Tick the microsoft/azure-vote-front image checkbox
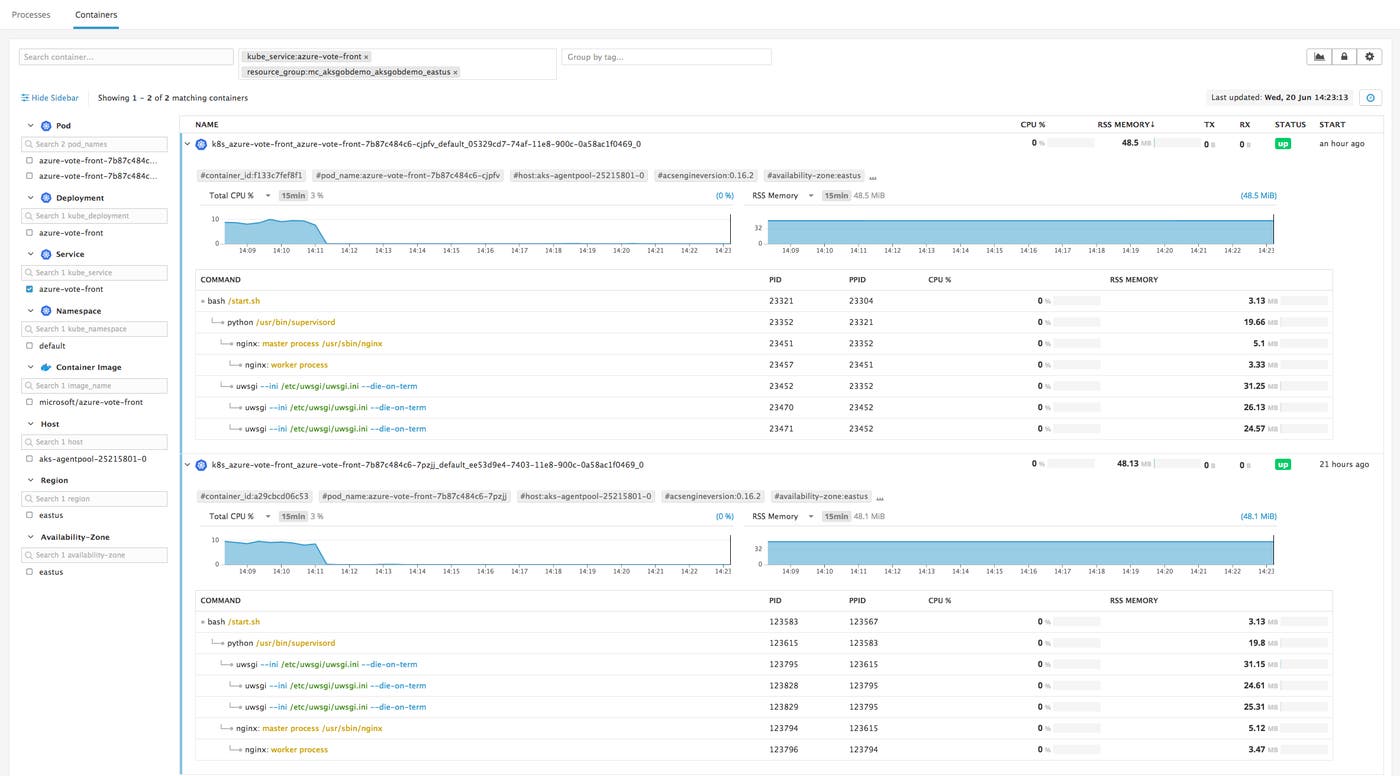This screenshot has width=1400, height=776. click(x=29, y=402)
